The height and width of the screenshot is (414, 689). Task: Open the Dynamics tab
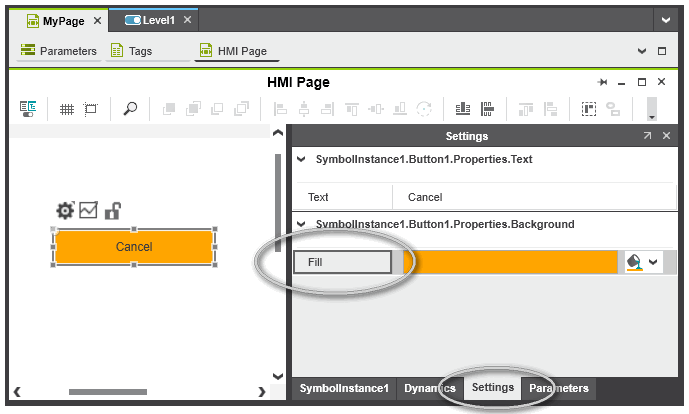point(429,388)
